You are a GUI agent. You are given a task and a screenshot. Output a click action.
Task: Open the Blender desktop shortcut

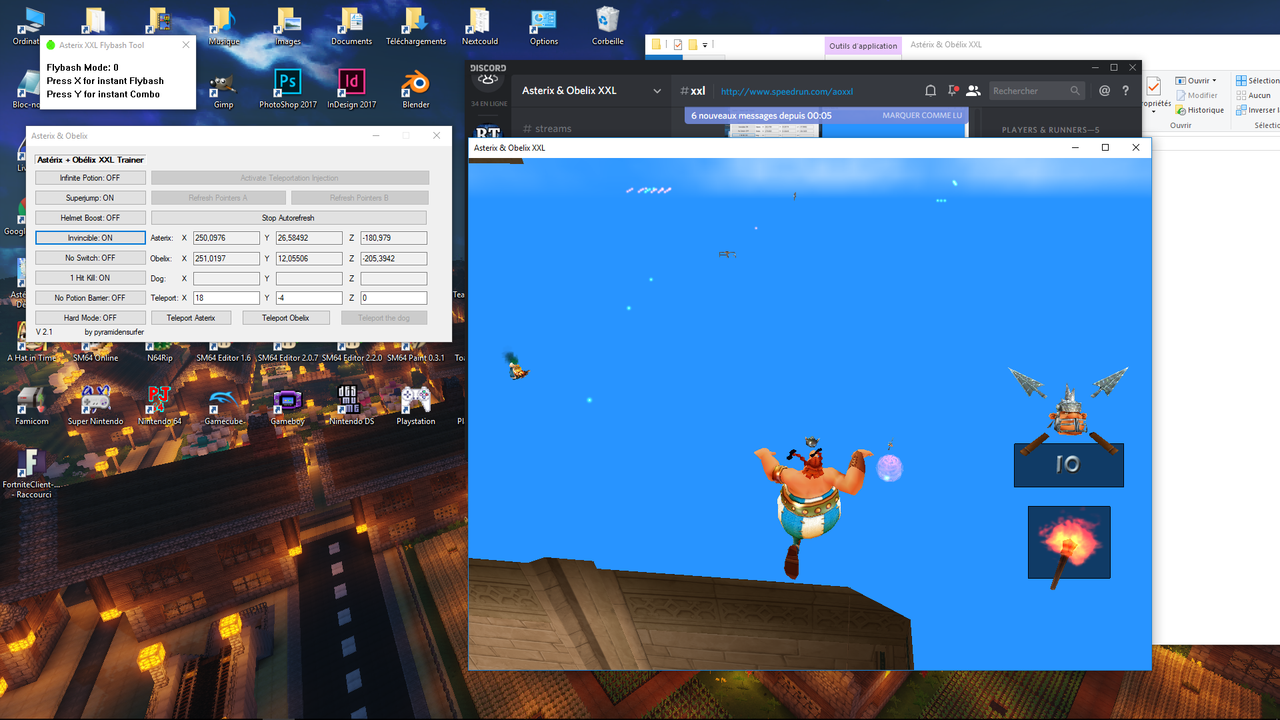(416, 90)
